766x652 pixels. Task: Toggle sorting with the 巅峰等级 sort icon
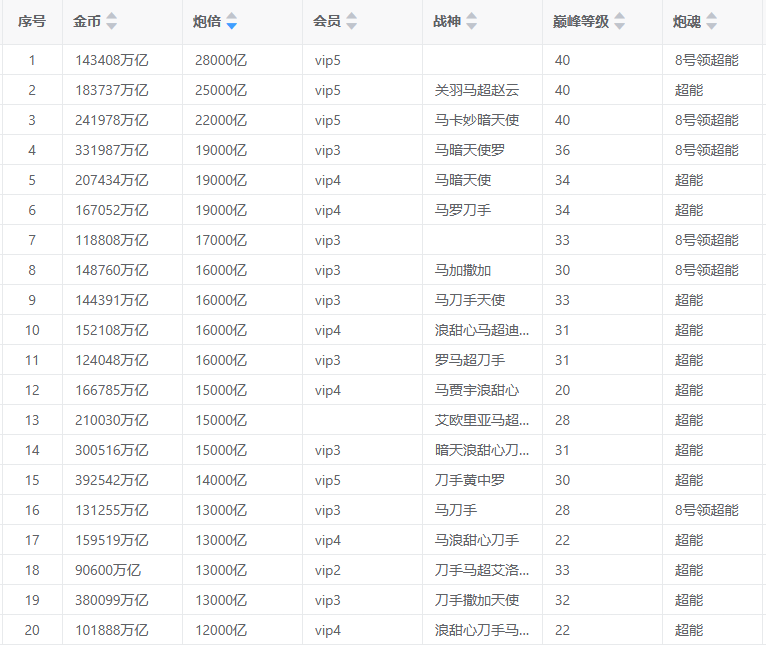[619, 21]
